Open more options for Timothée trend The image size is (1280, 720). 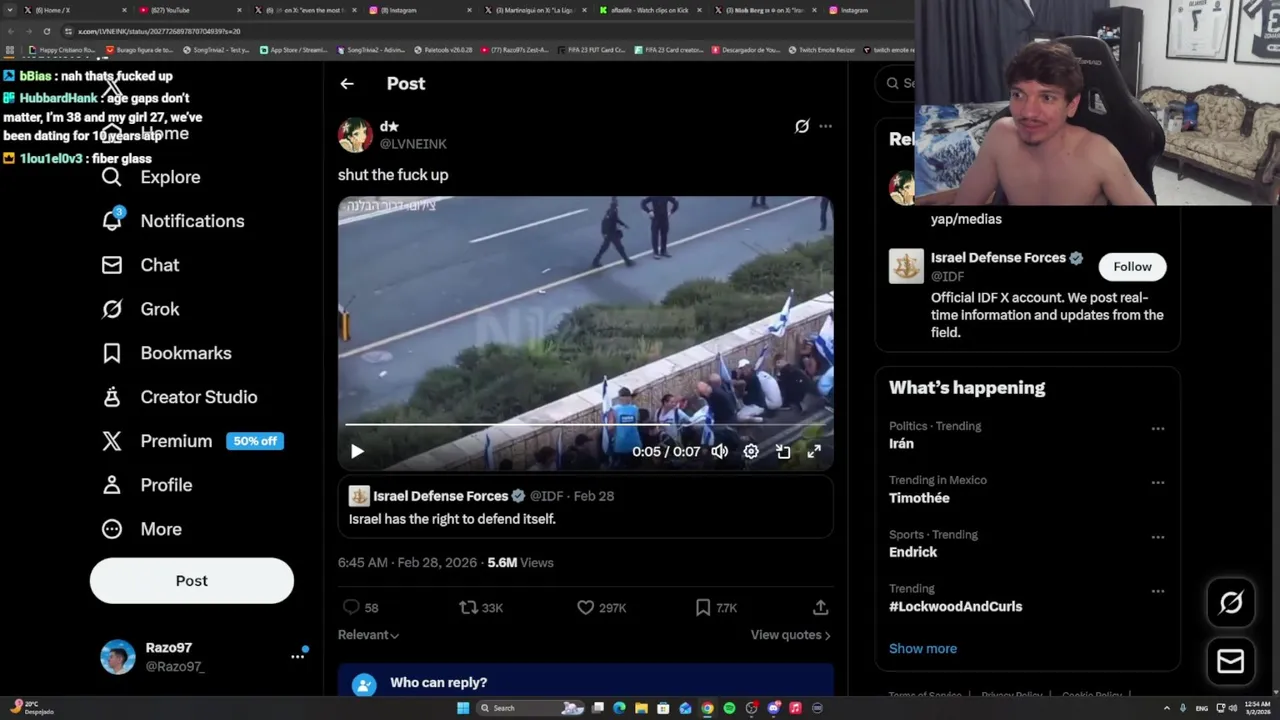(1158, 482)
